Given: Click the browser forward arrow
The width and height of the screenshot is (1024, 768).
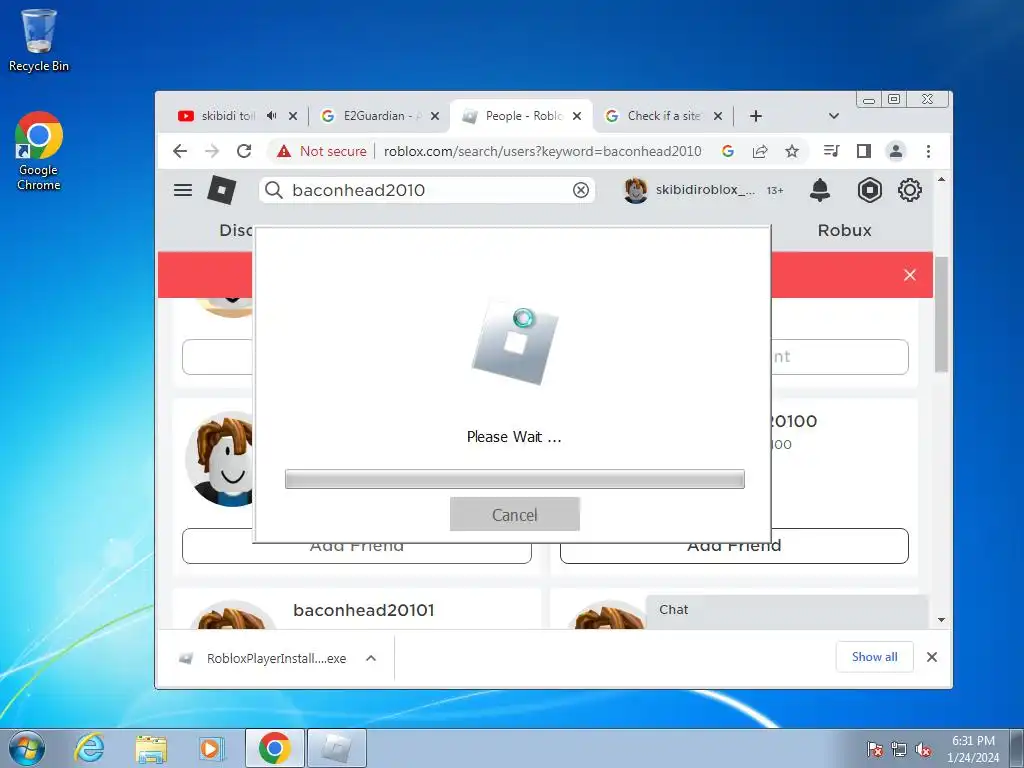Looking at the screenshot, I should (x=212, y=152).
